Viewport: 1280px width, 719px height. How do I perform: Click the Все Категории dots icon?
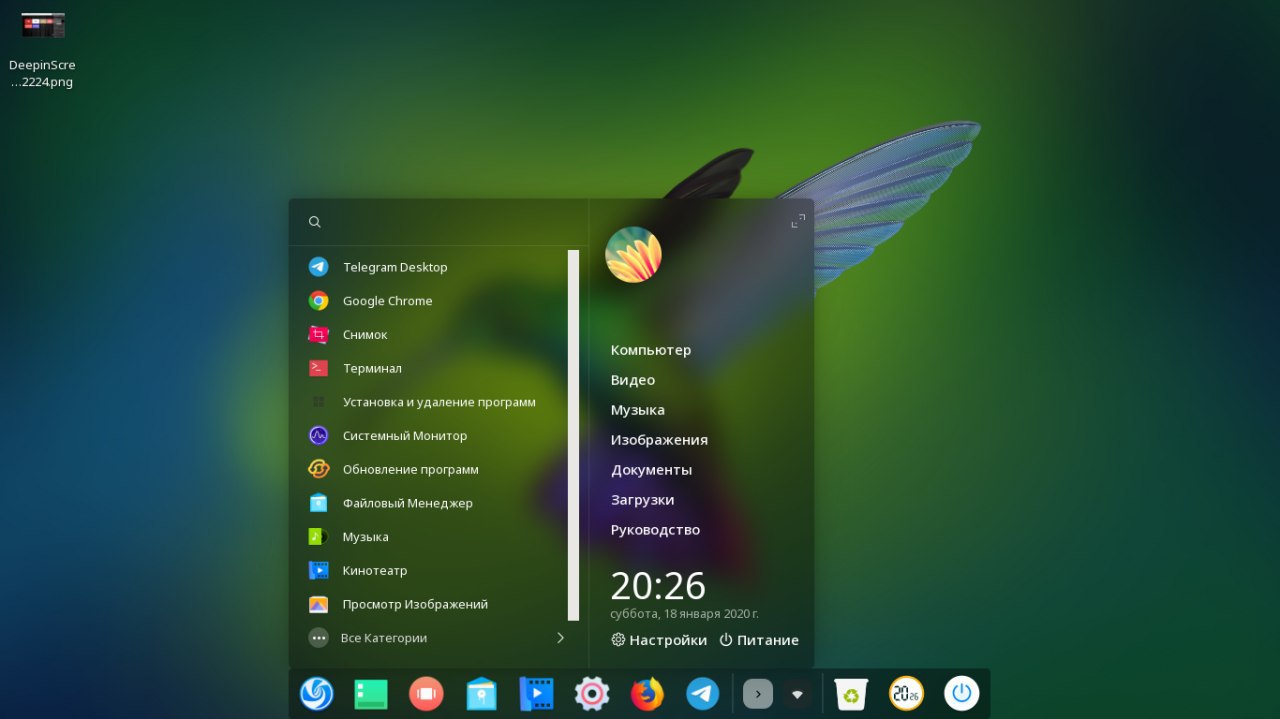pyautogui.click(x=318, y=638)
